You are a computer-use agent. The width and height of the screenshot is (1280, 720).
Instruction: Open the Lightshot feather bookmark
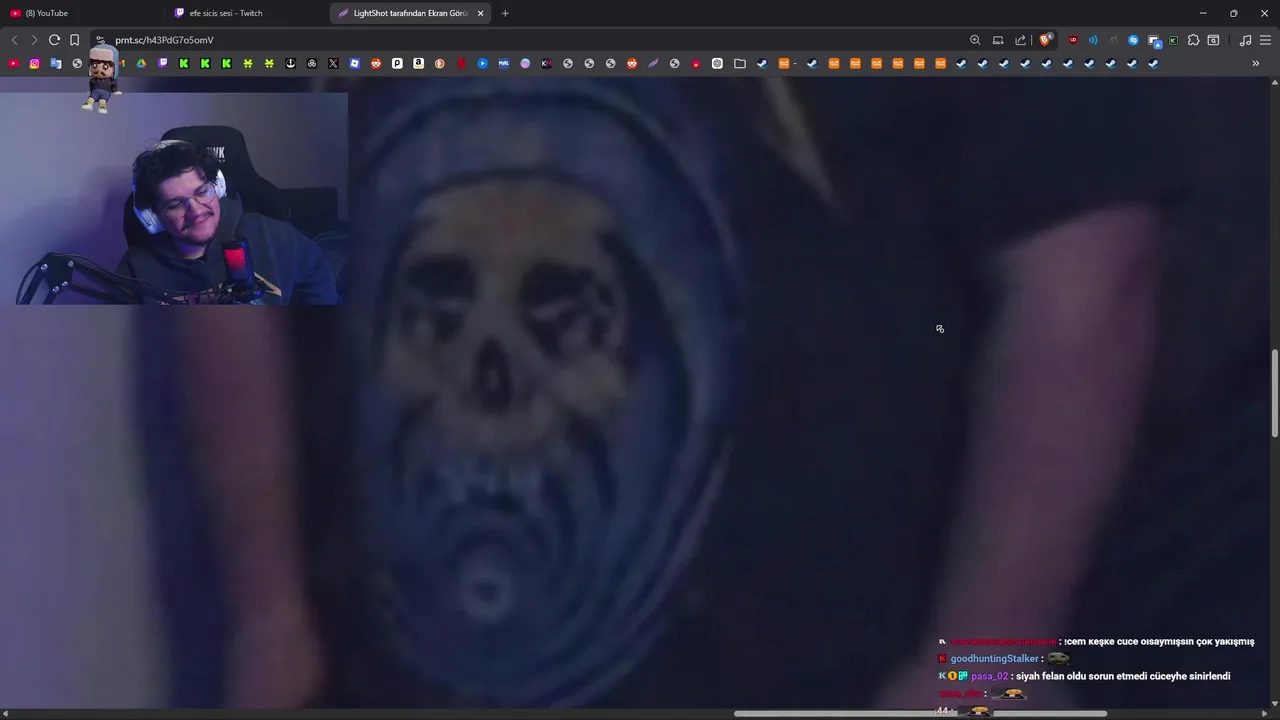coord(653,63)
